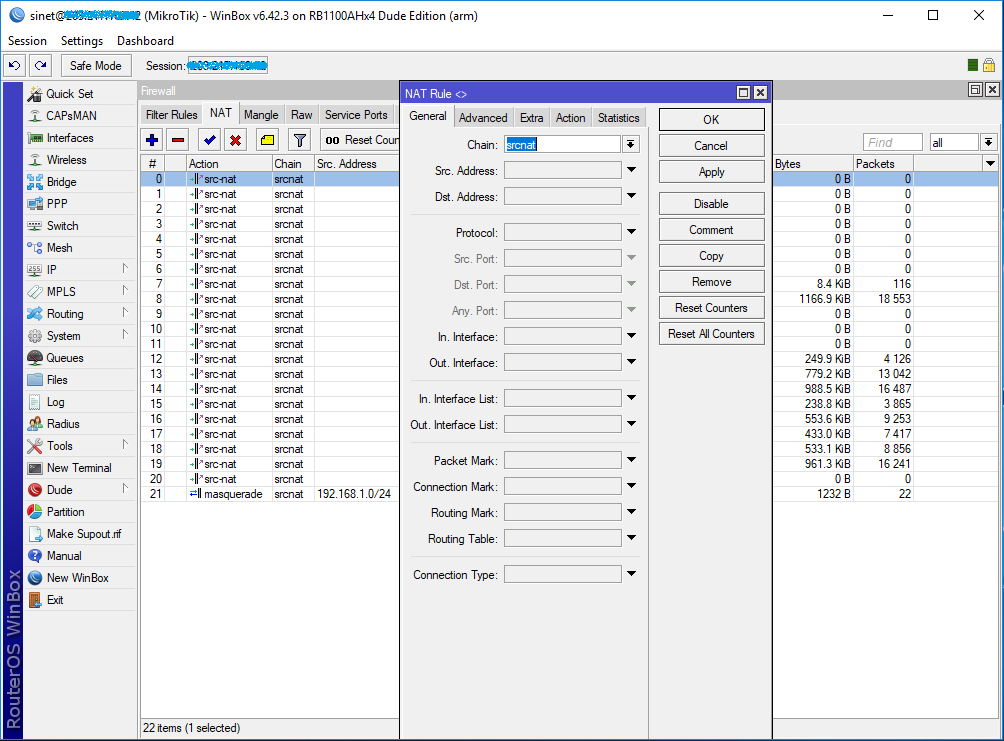This screenshot has width=1004, height=741.
Task: Click Apply in NAT Rule dialog
Action: pyautogui.click(x=711, y=172)
